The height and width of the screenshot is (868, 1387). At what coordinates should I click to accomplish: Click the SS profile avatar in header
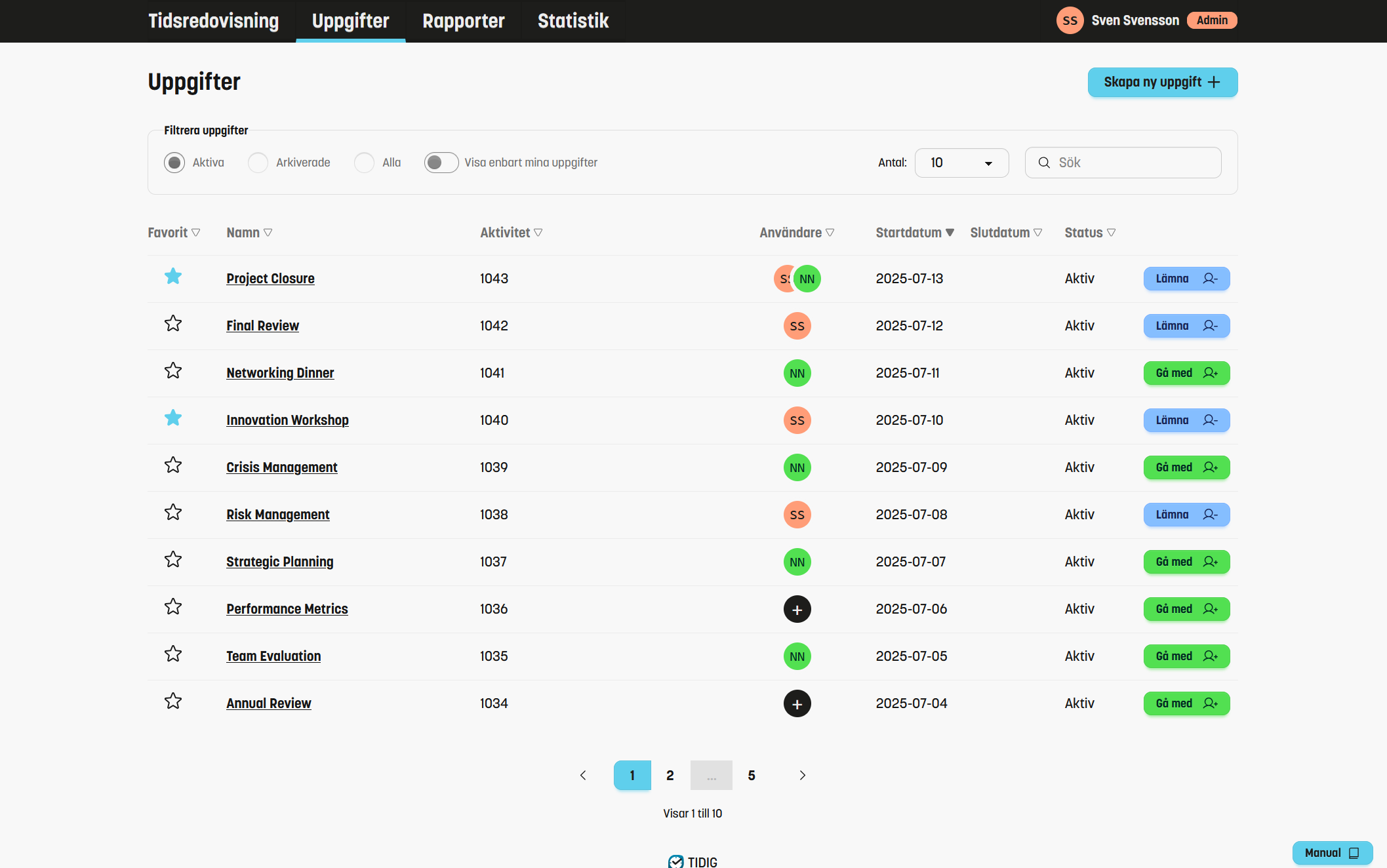[1070, 20]
